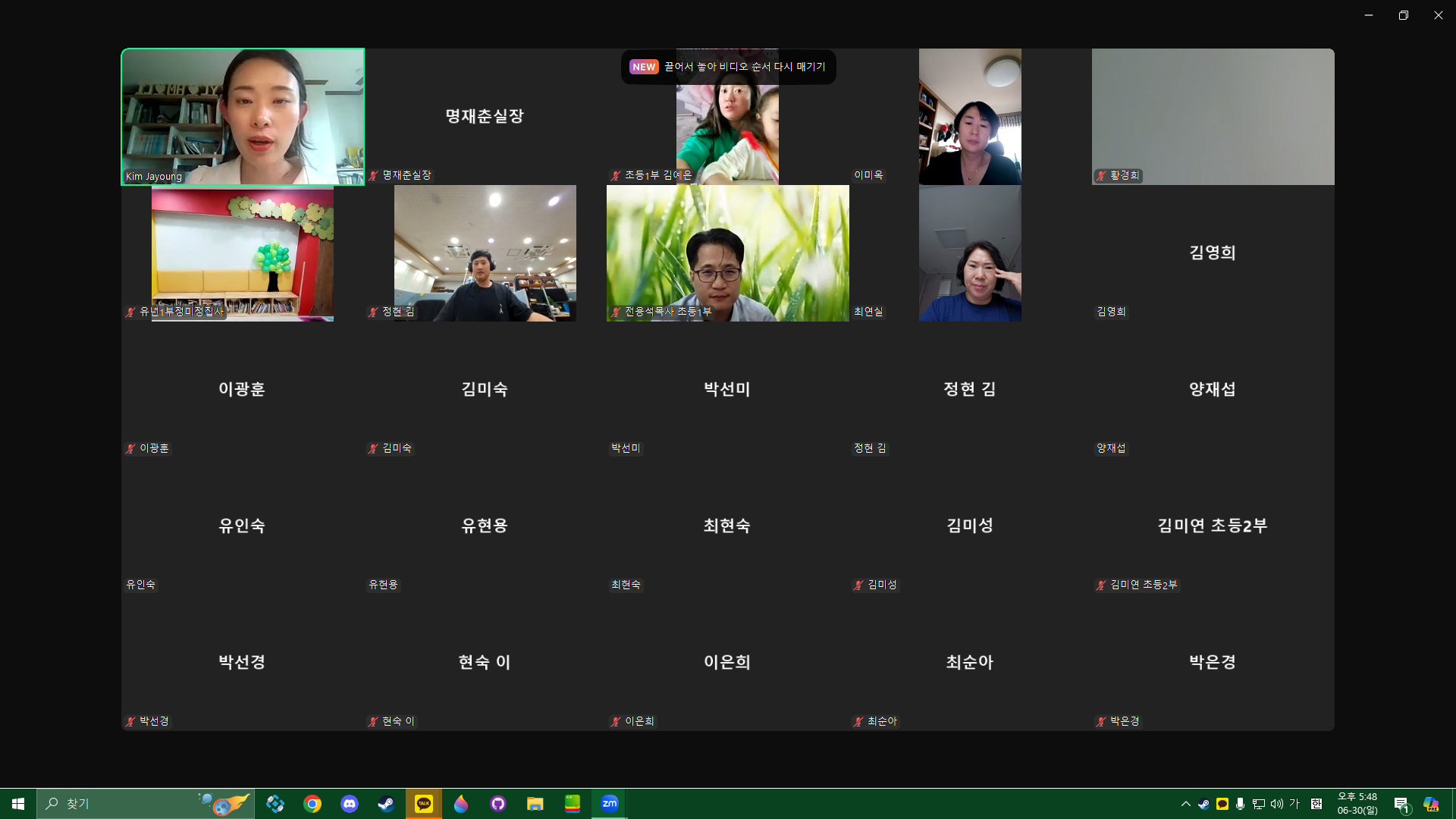Click the large 박선미 name in tile
Screen dimensions: 1456x819
point(727,389)
